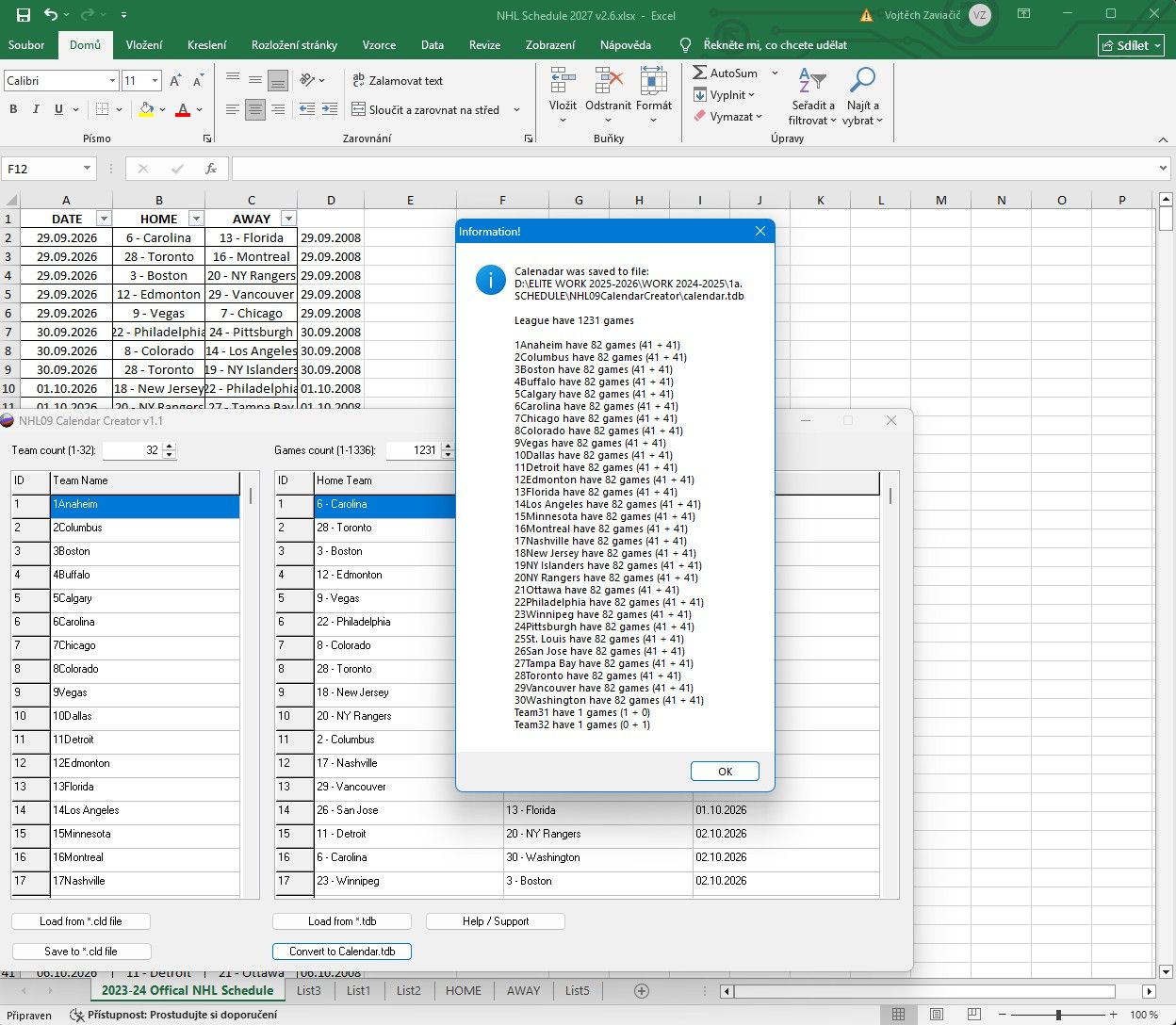
Task: Decrease font size with the smaller A icon
Action: pyautogui.click(x=196, y=81)
